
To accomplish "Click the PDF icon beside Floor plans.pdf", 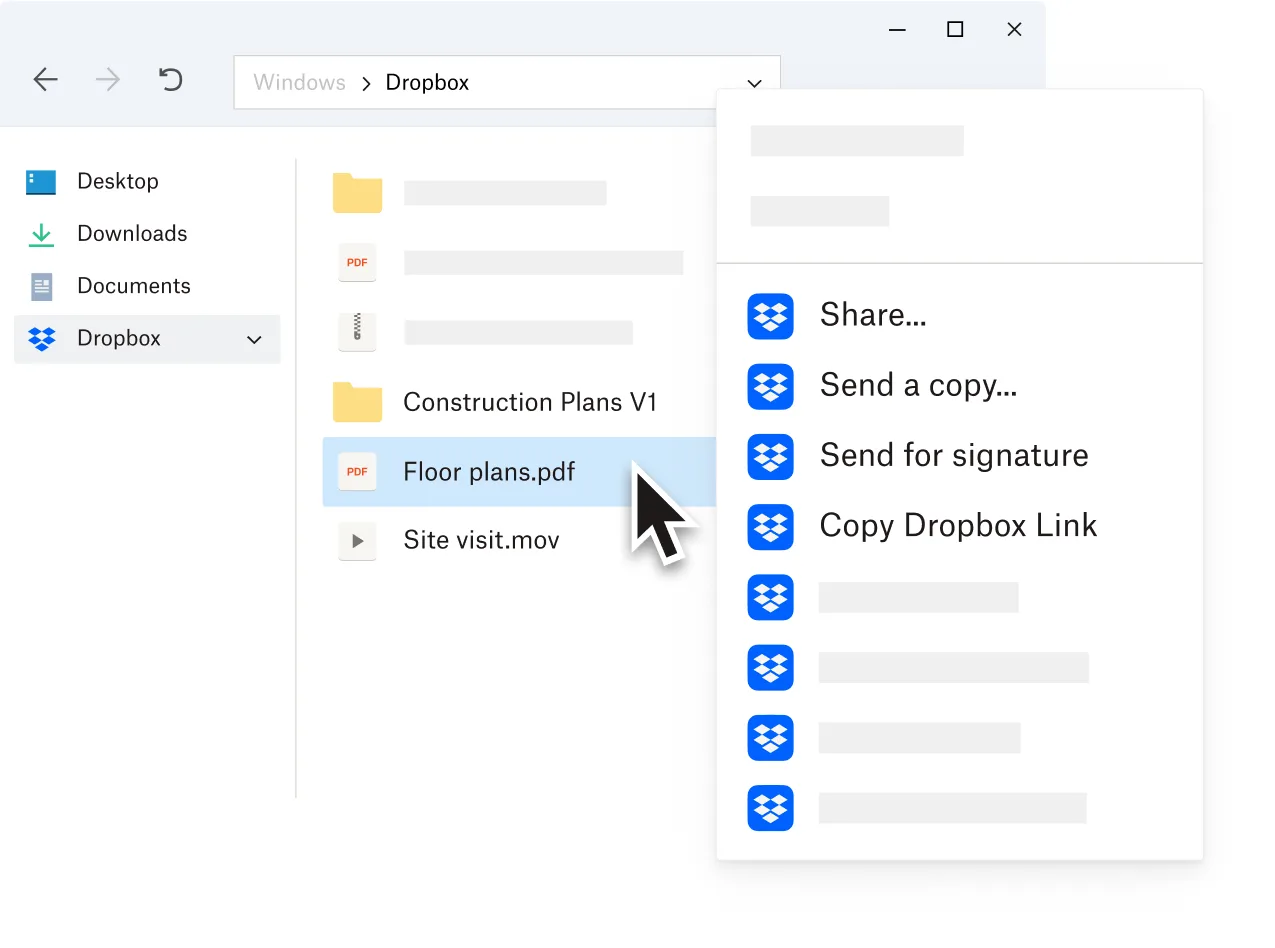I will click(357, 471).
